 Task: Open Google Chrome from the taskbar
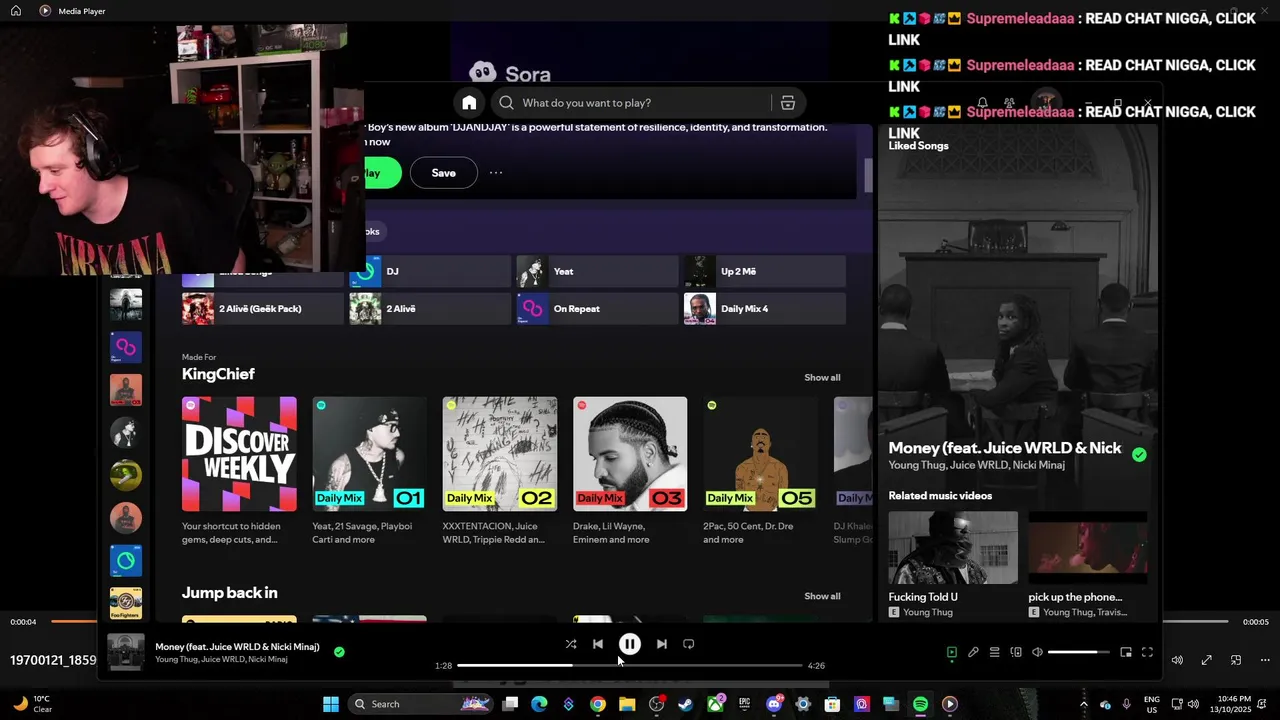click(597, 704)
